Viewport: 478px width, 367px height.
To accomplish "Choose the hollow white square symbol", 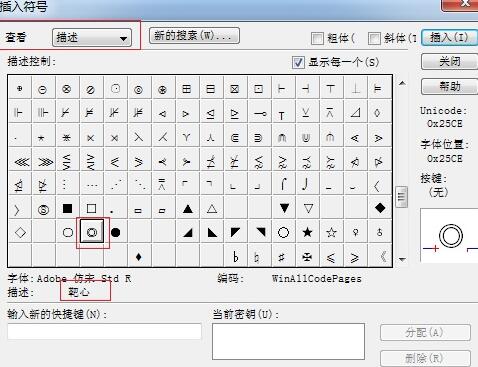I will (91, 208).
